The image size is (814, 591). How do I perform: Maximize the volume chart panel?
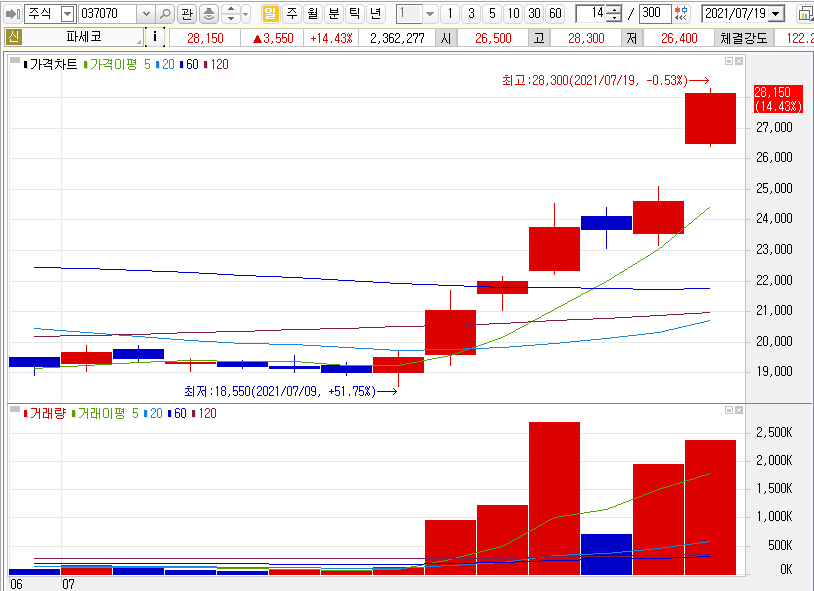pyautogui.click(x=729, y=410)
